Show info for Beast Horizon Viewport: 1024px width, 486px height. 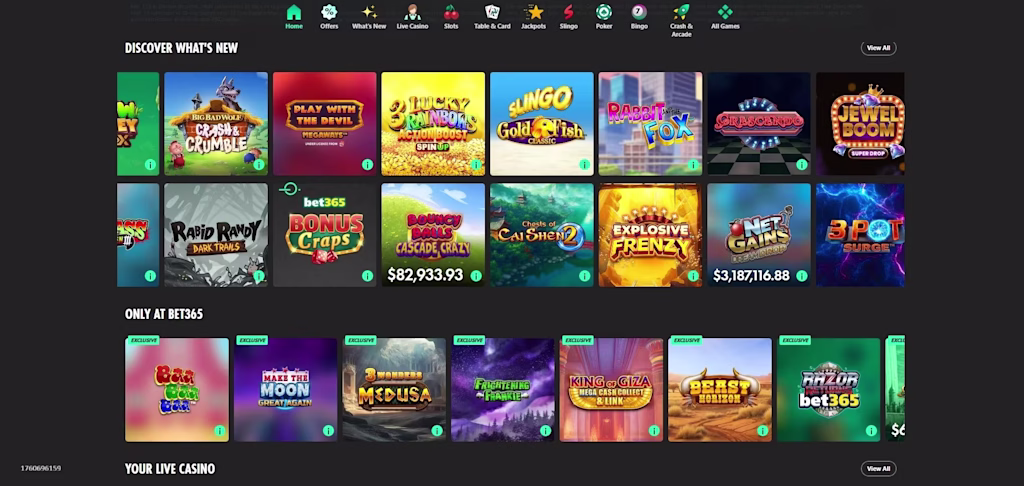[762, 430]
